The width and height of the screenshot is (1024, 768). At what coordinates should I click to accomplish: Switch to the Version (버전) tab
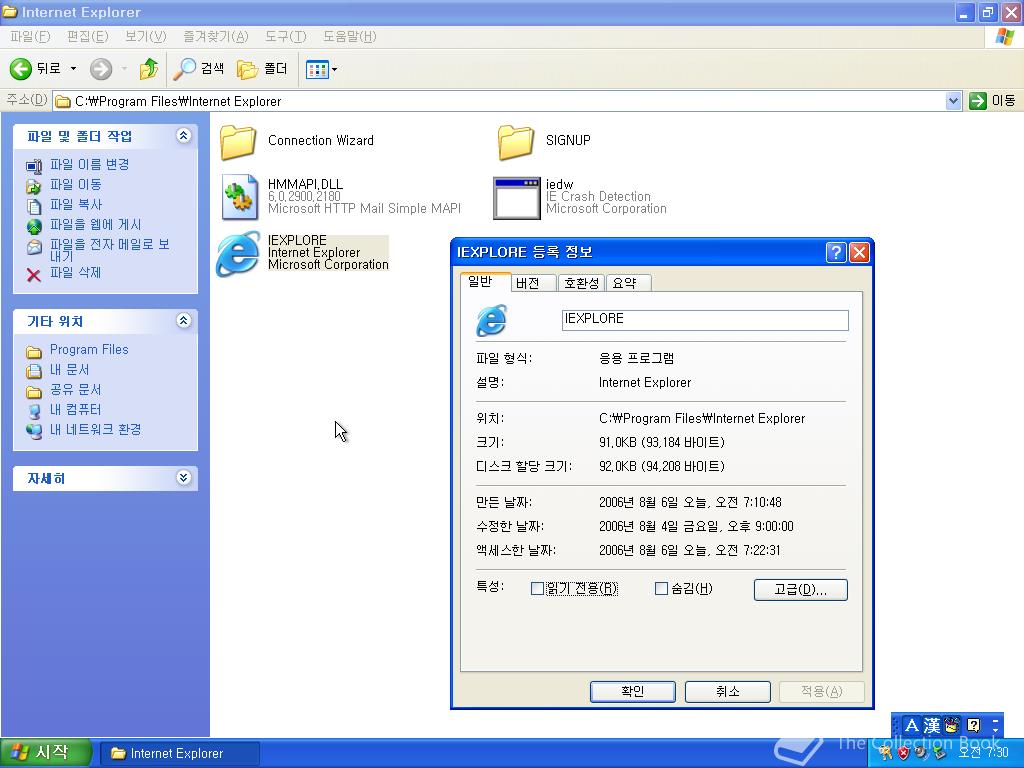[533, 283]
